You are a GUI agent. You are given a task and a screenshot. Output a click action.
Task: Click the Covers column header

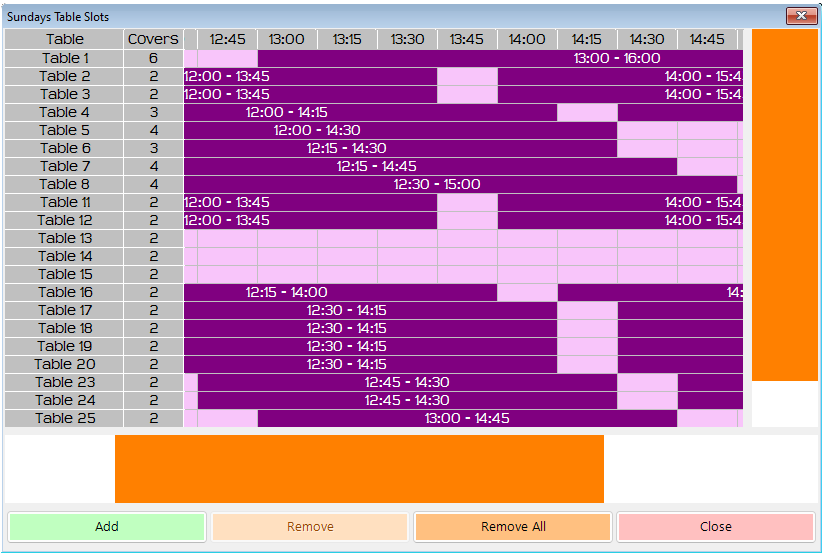tap(153, 40)
